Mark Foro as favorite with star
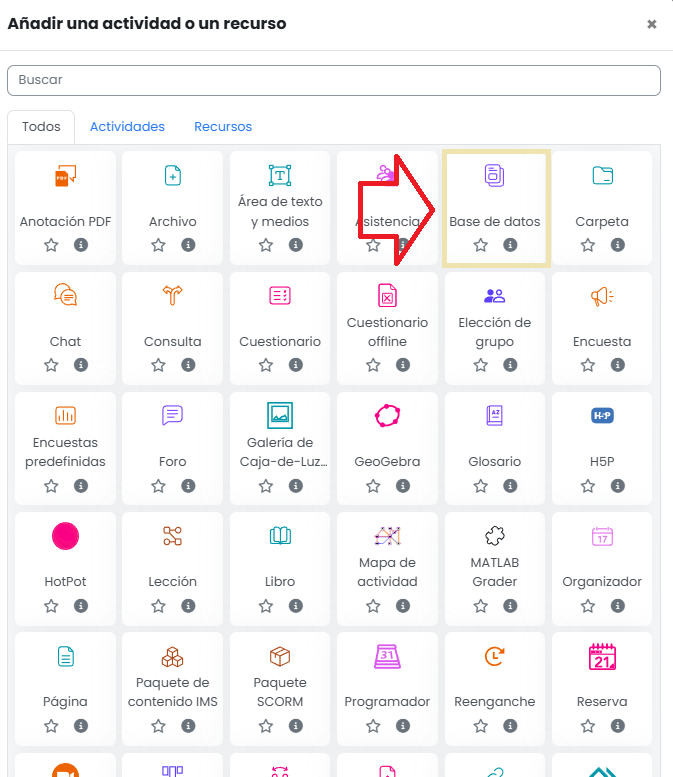Viewport: 673px width, 777px height. click(159, 486)
